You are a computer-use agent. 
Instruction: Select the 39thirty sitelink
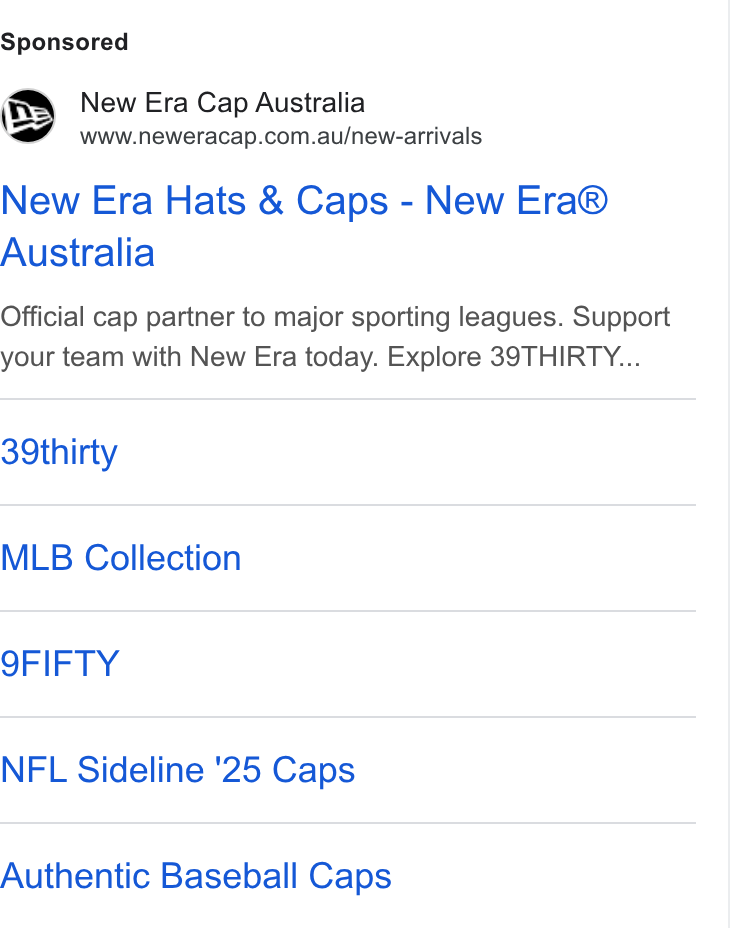tap(59, 453)
